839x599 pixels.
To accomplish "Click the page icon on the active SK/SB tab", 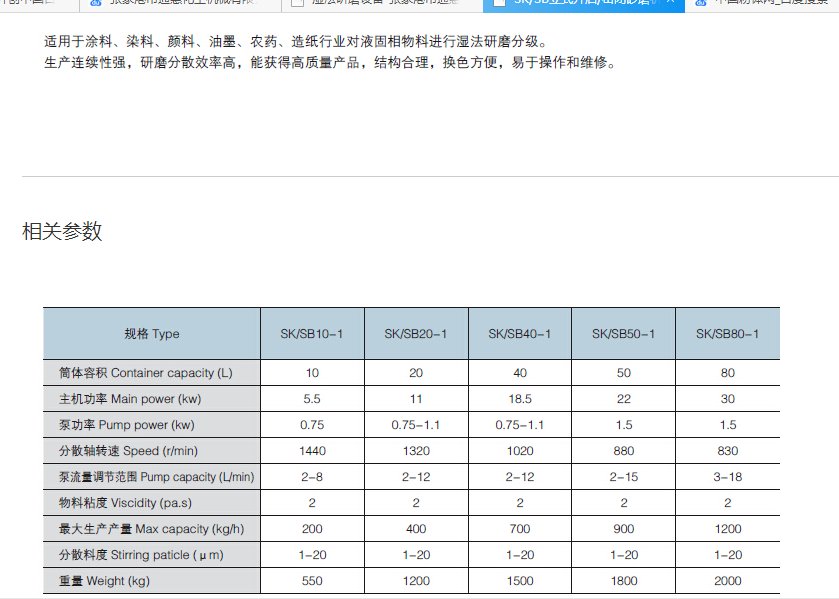I will pos(499,3).
